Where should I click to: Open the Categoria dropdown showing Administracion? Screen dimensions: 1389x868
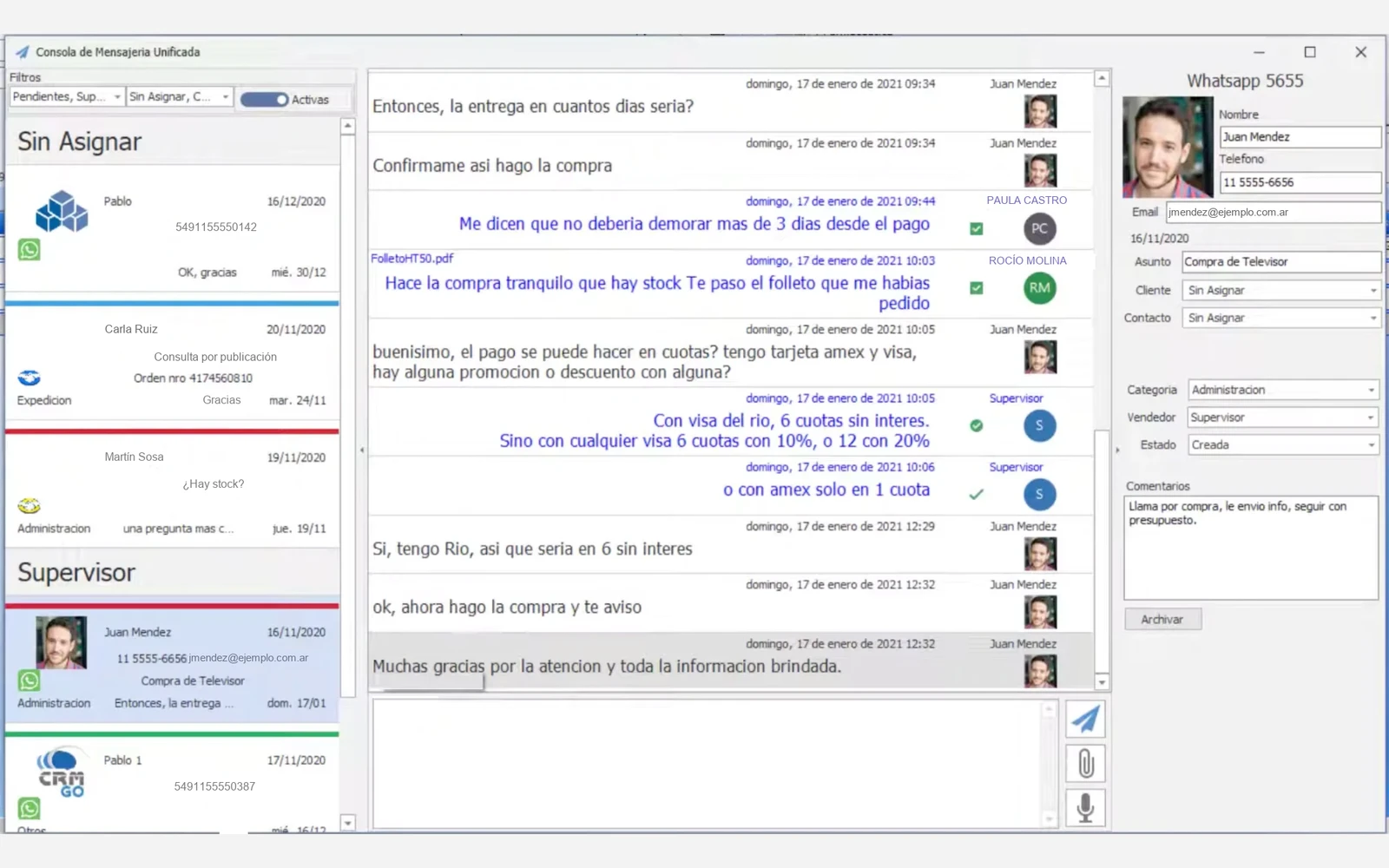(1283, 391)
